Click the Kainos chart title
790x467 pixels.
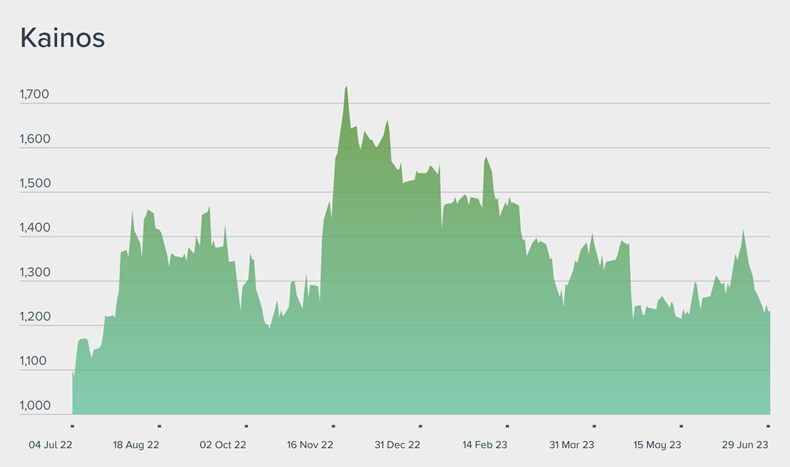(x=63, y=39)
